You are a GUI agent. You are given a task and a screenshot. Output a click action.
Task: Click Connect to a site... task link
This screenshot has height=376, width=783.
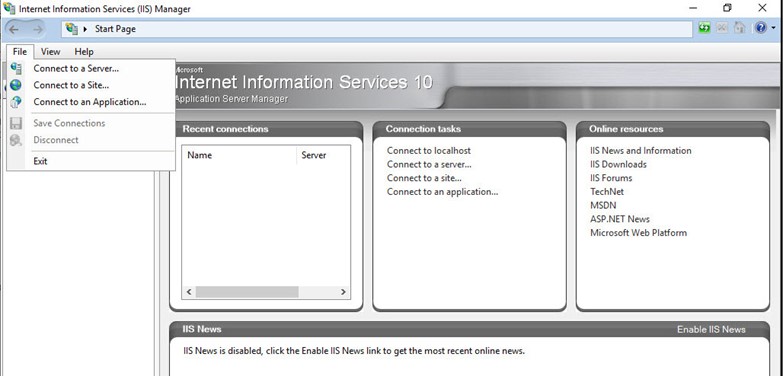pos(424,178)
